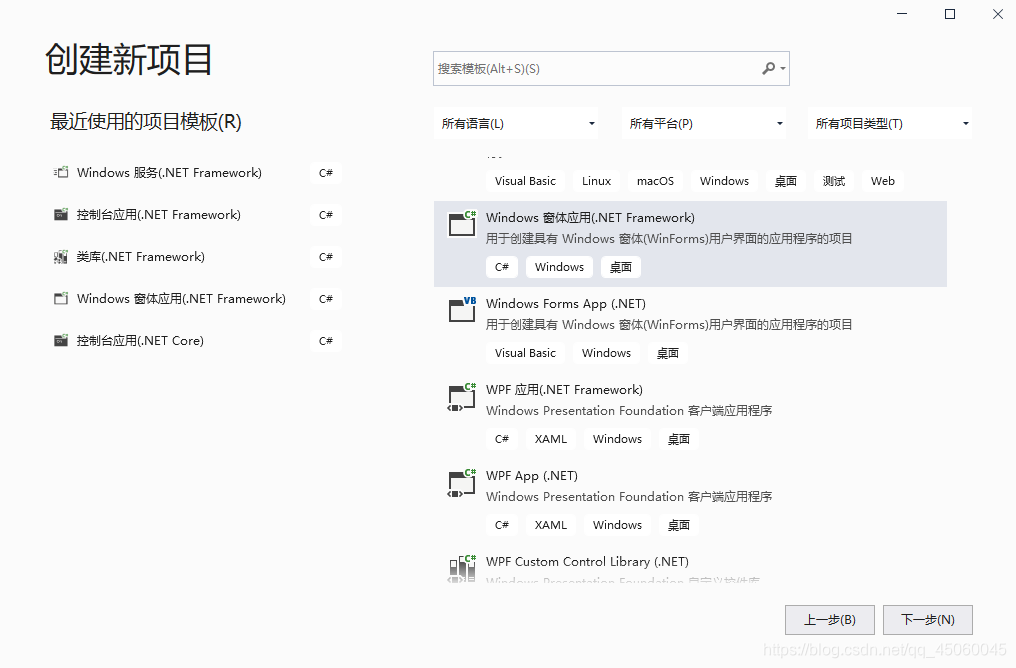The image size is (1016, 668).
Task: Click the 类库(.NET Framework) recent icon
Action: click(x=61, y=257)
